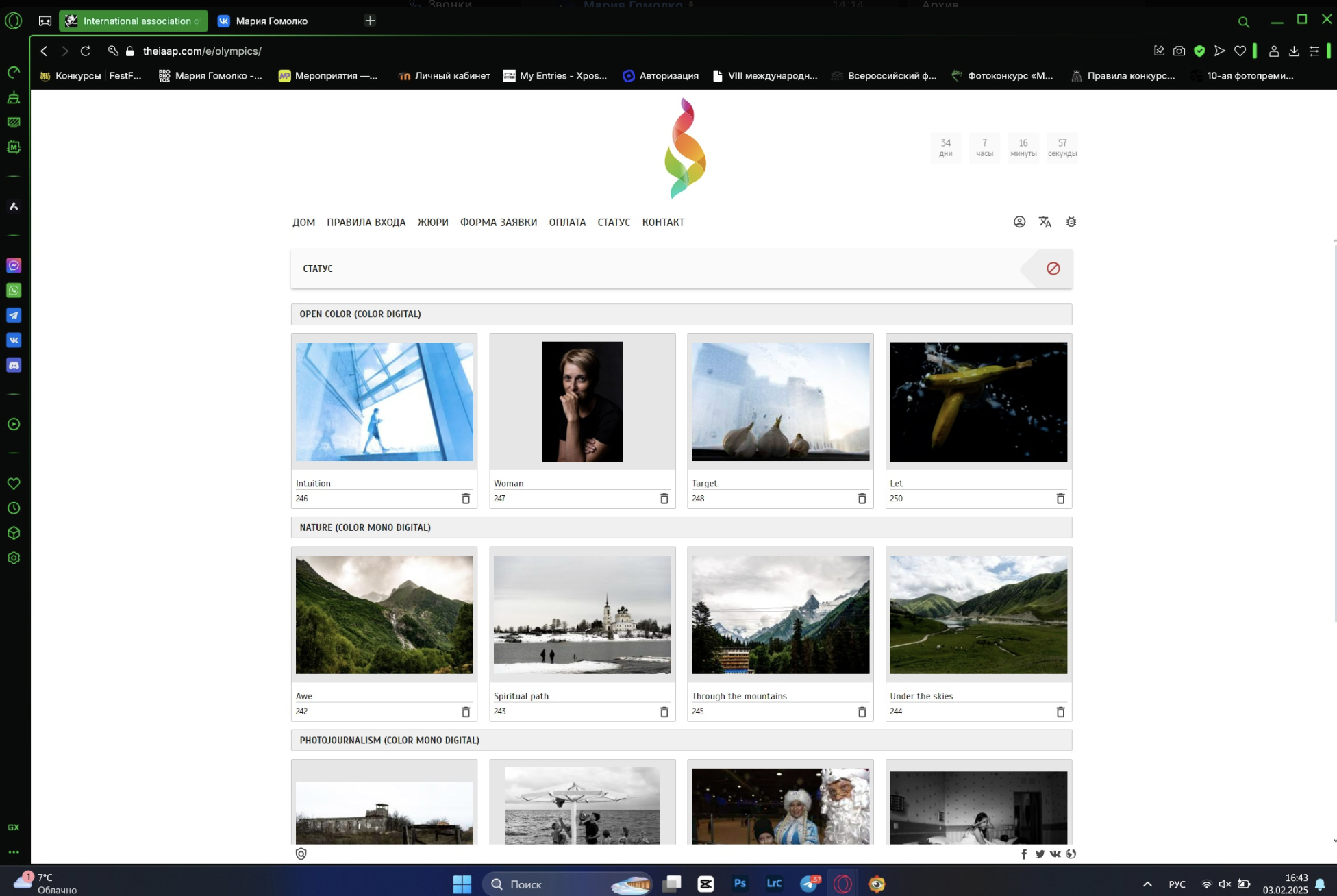Viewport: 1337px width, 896px height.
Task: Click trash icon under Woman photo
Action: click(x=664, y=499)
